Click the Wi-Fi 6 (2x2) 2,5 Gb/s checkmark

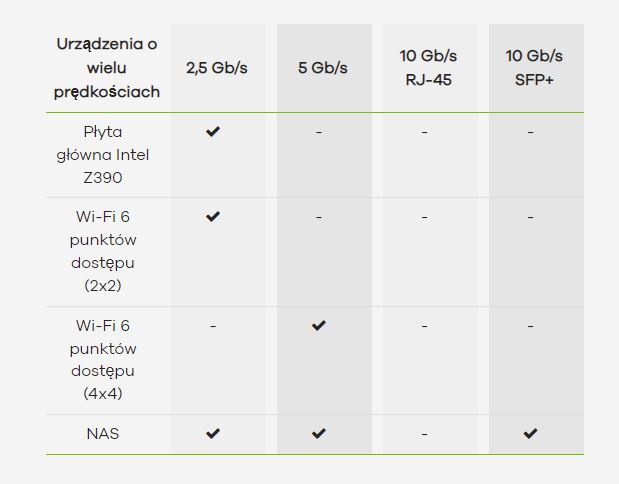213,216
